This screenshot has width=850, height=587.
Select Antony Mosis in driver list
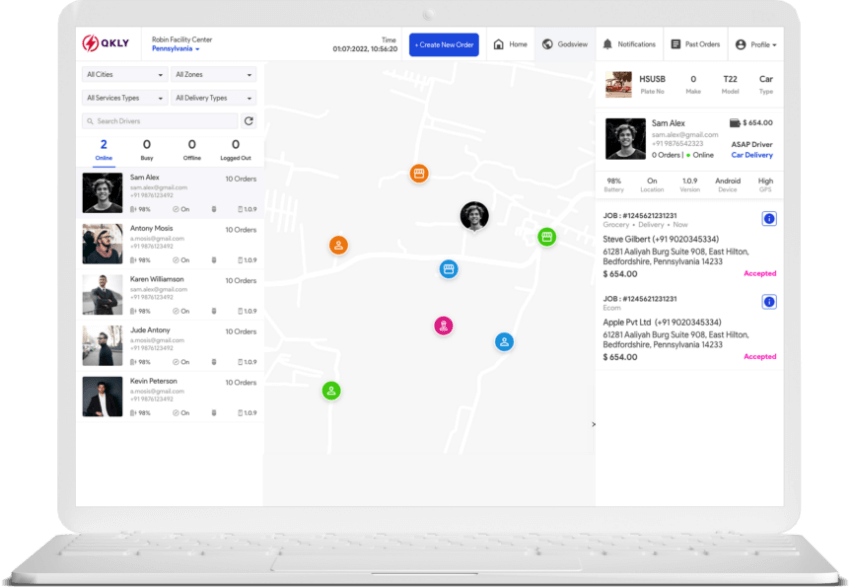point(170,244)
